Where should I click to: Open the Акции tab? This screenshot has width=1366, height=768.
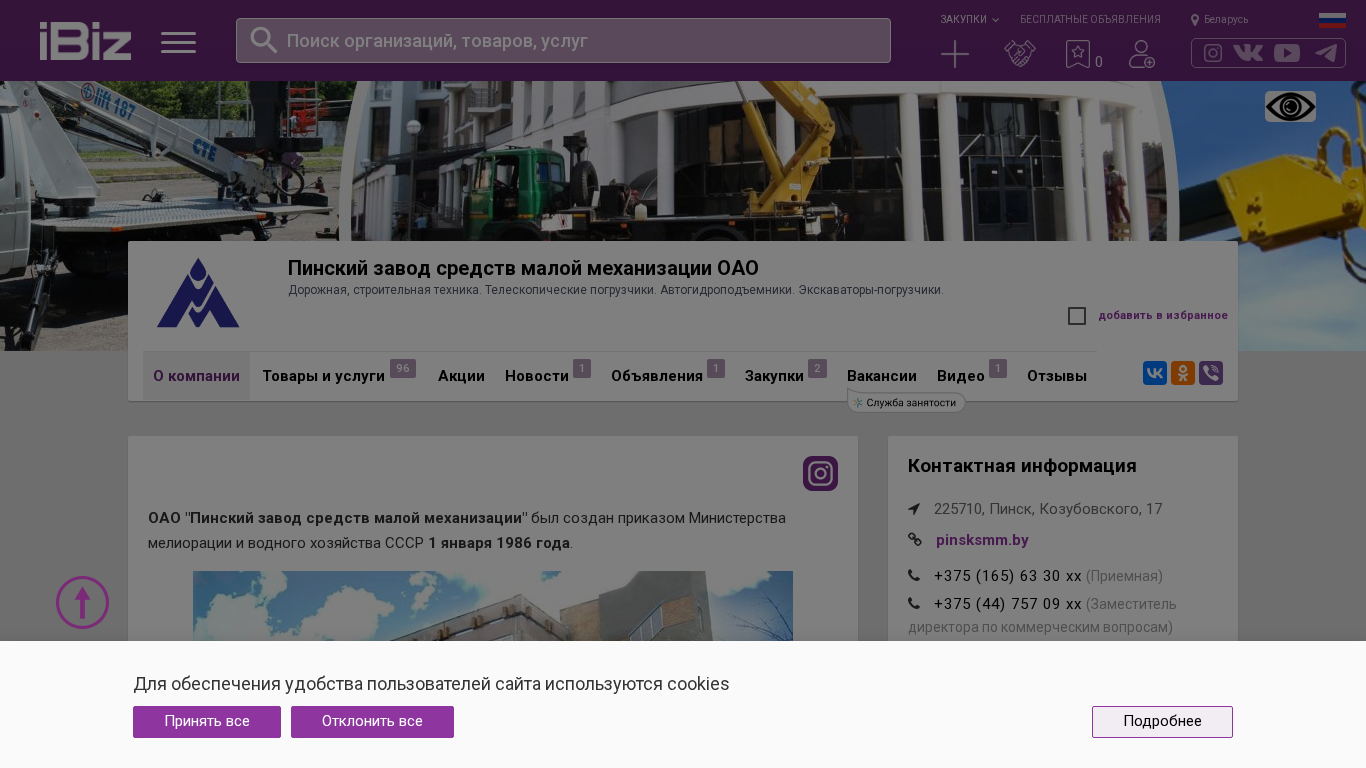tap(461, 376)
